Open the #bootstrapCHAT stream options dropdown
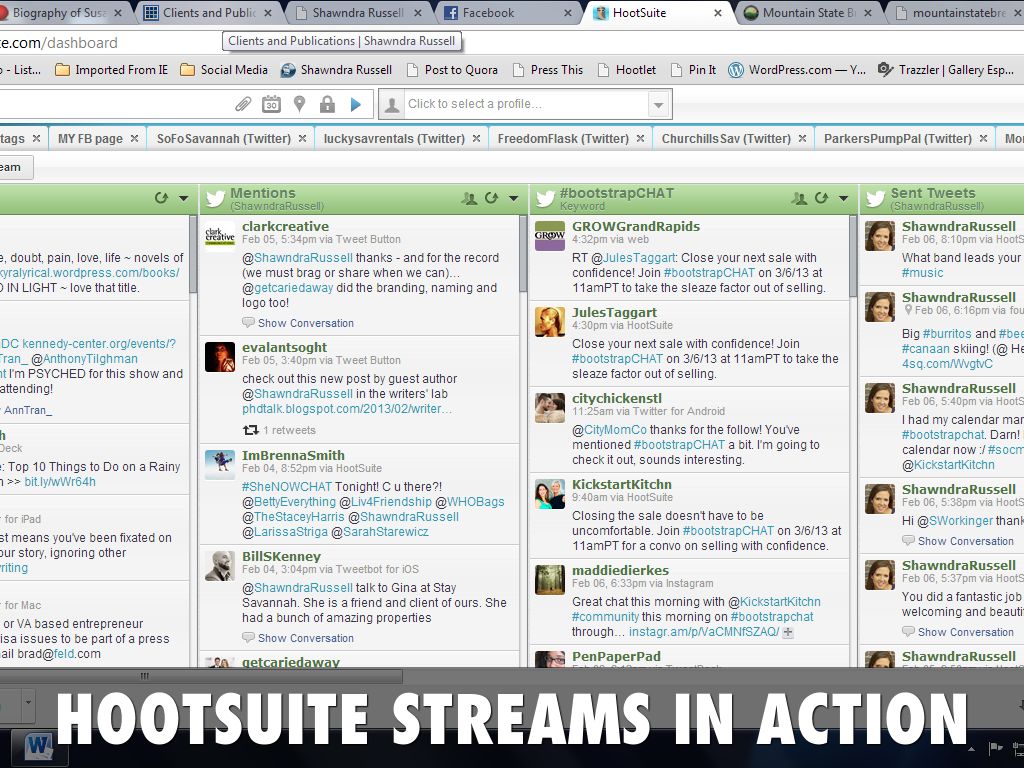Viewport: 1024px width, 768px height. coord(843,198)
